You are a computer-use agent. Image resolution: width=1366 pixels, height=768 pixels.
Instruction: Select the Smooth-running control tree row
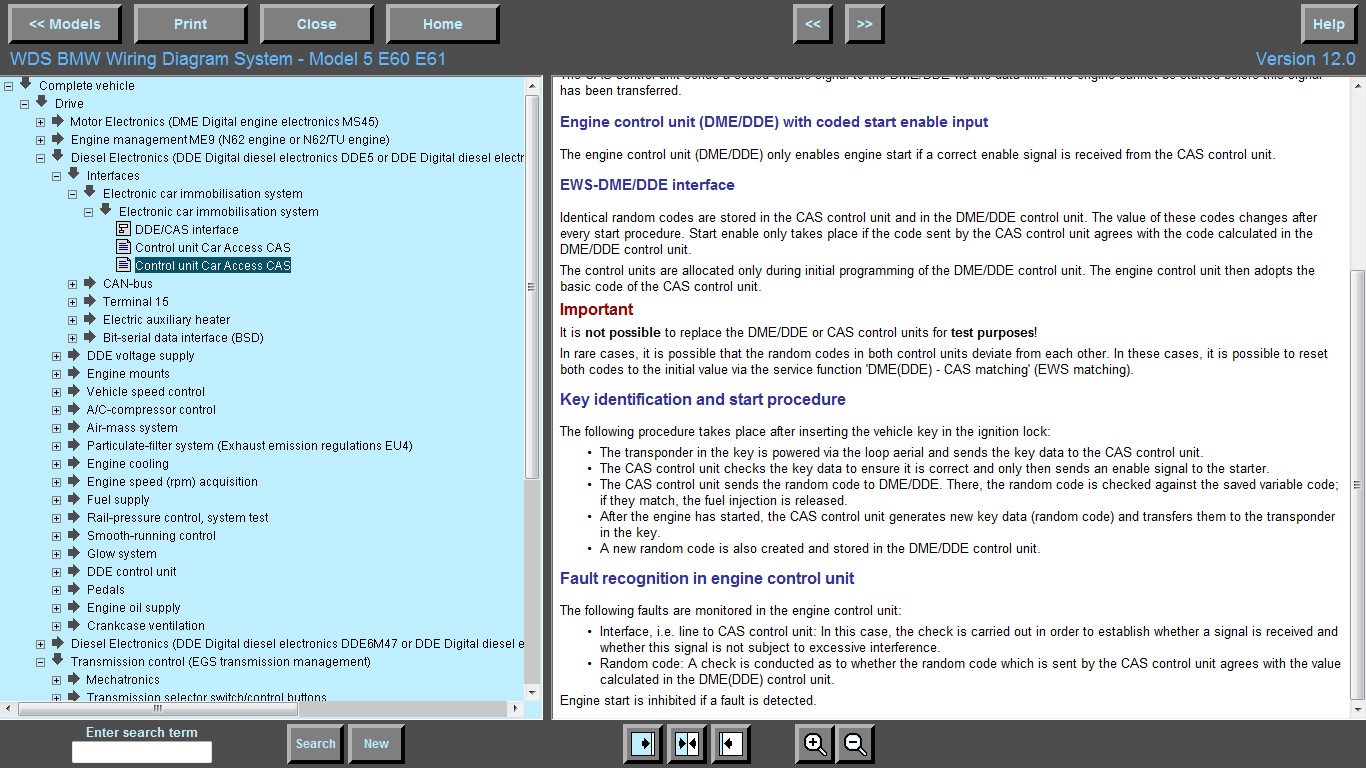(x=151, y=536)
